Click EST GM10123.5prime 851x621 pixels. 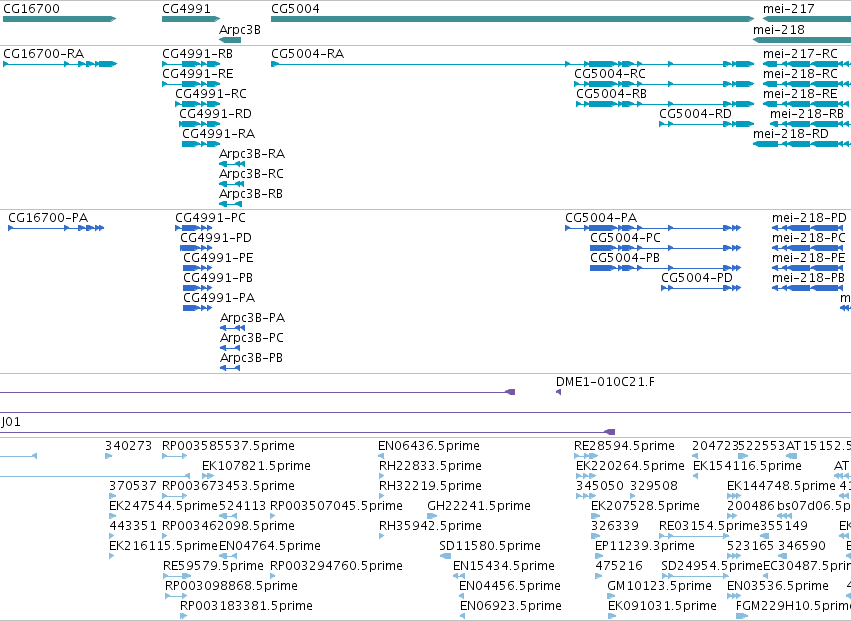click(611, 596)
